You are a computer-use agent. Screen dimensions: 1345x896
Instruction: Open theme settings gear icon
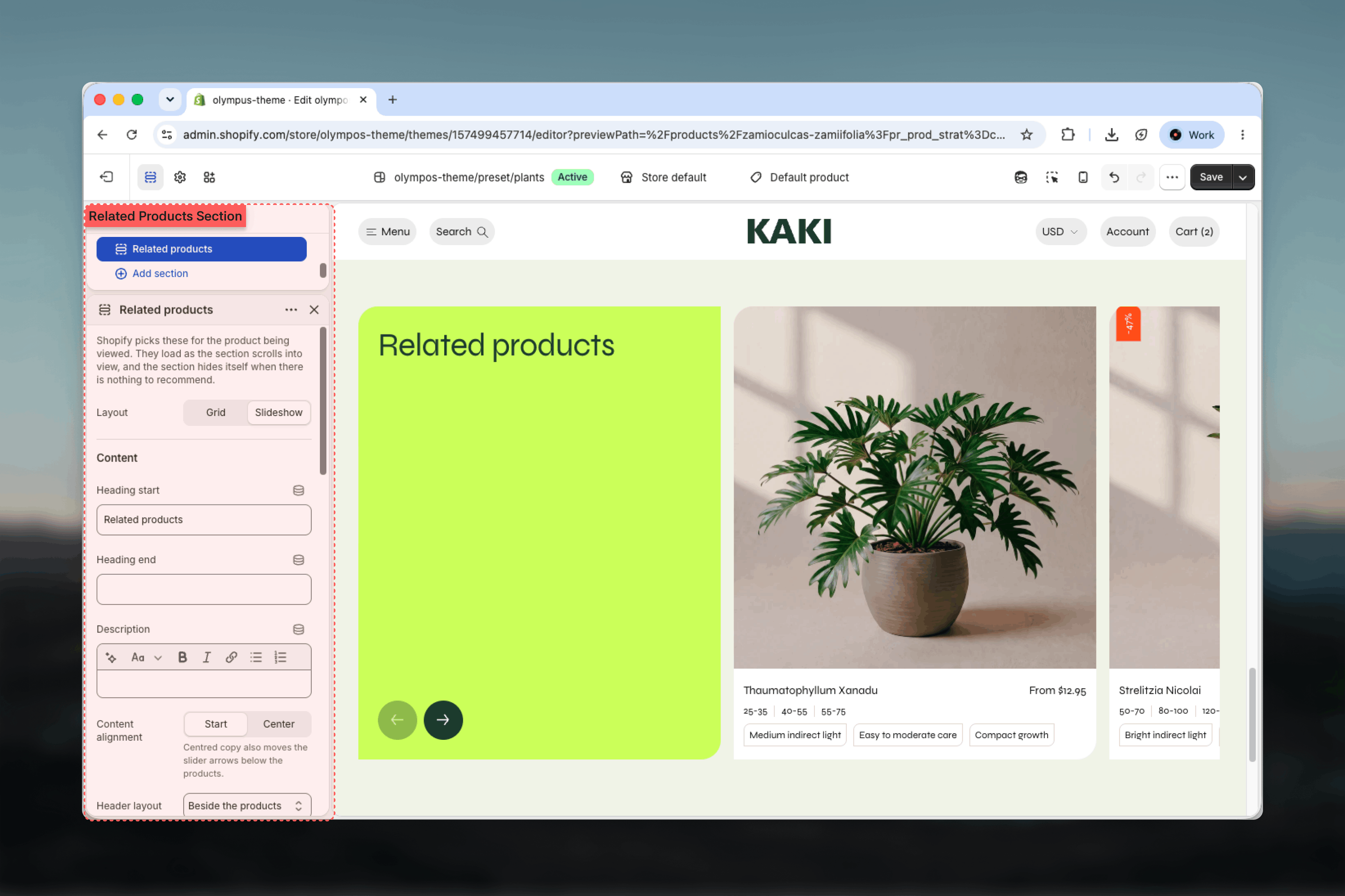tap(180, 177)
